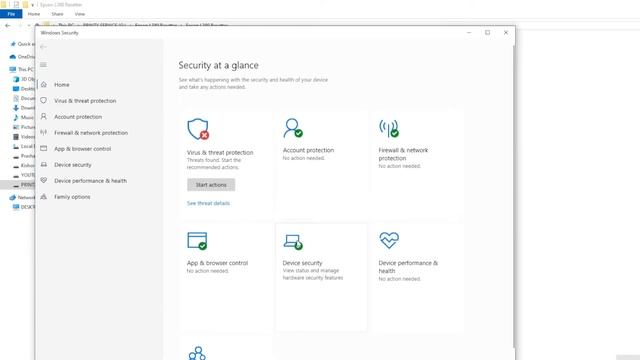Click the laptop icon beside Device security

tap(44, 164)
